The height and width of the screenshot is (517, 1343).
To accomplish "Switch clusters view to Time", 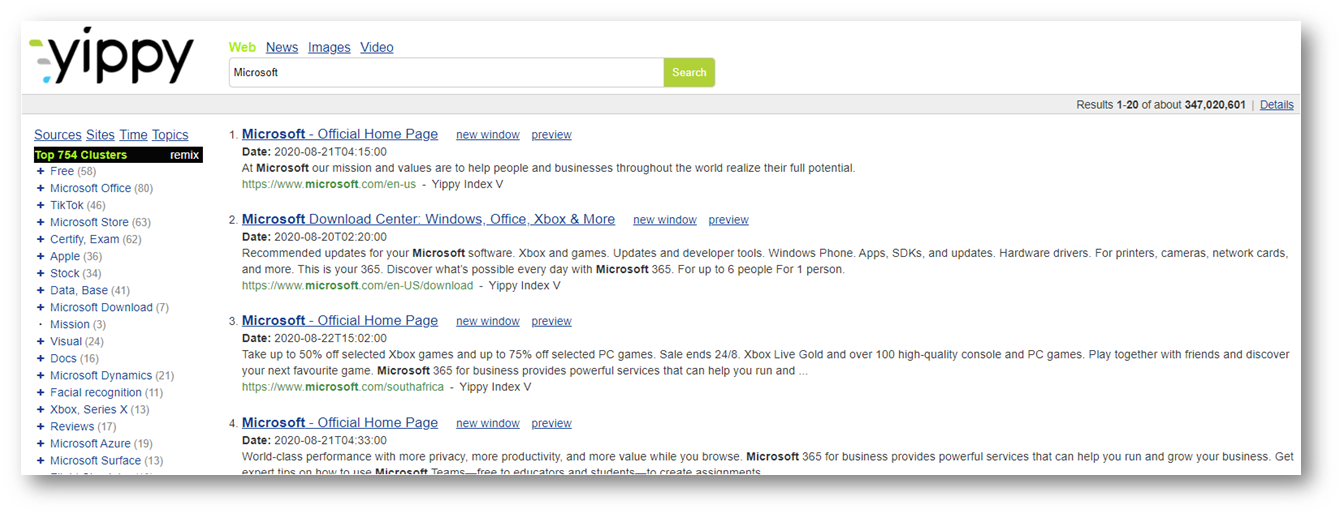I will click(133, 135).
